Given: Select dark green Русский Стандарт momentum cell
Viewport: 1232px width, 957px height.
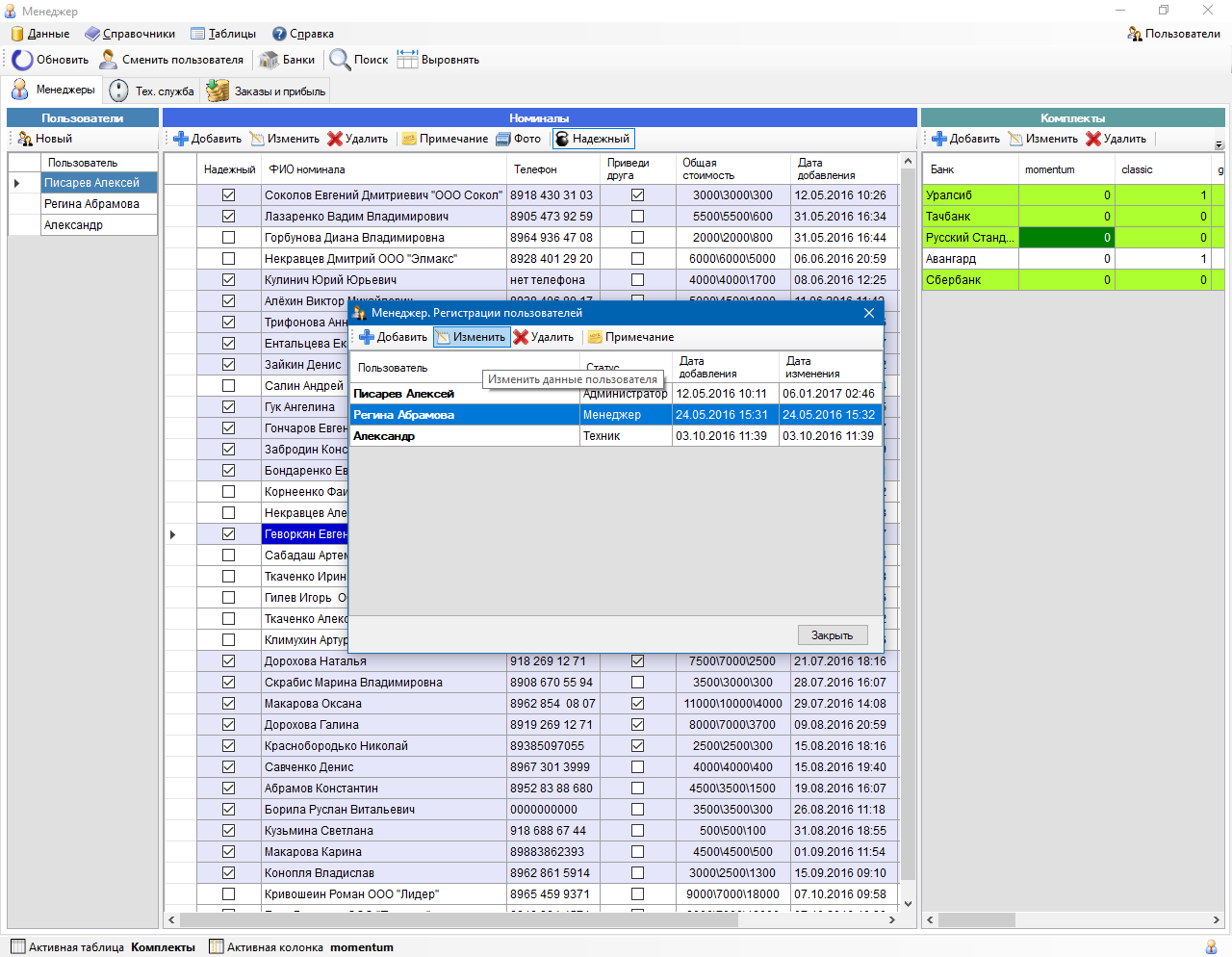Looking at the screenshot, I should click(x=1066, y=237).
